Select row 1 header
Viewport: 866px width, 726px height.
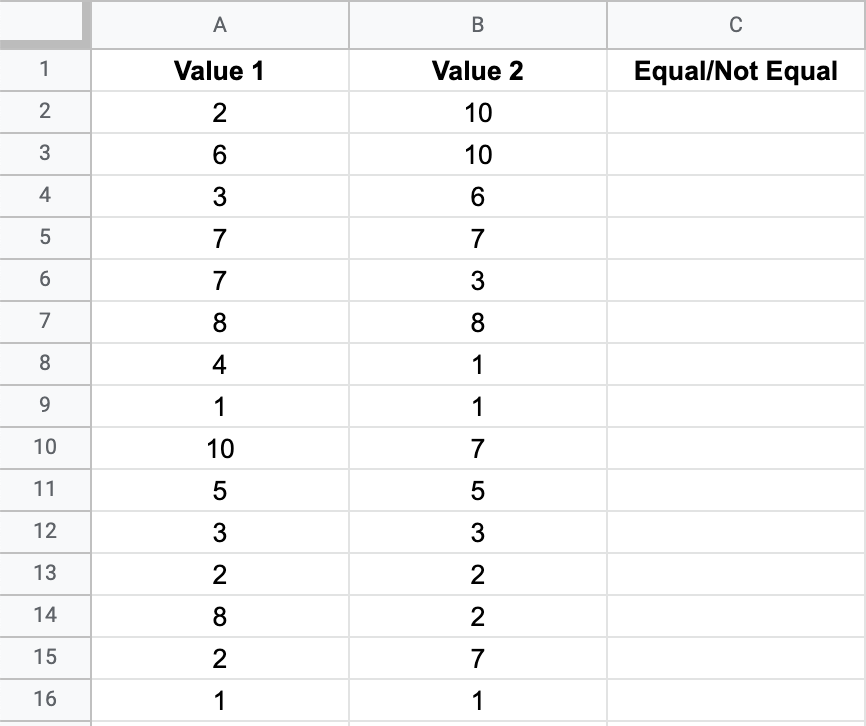click(45, 71)
